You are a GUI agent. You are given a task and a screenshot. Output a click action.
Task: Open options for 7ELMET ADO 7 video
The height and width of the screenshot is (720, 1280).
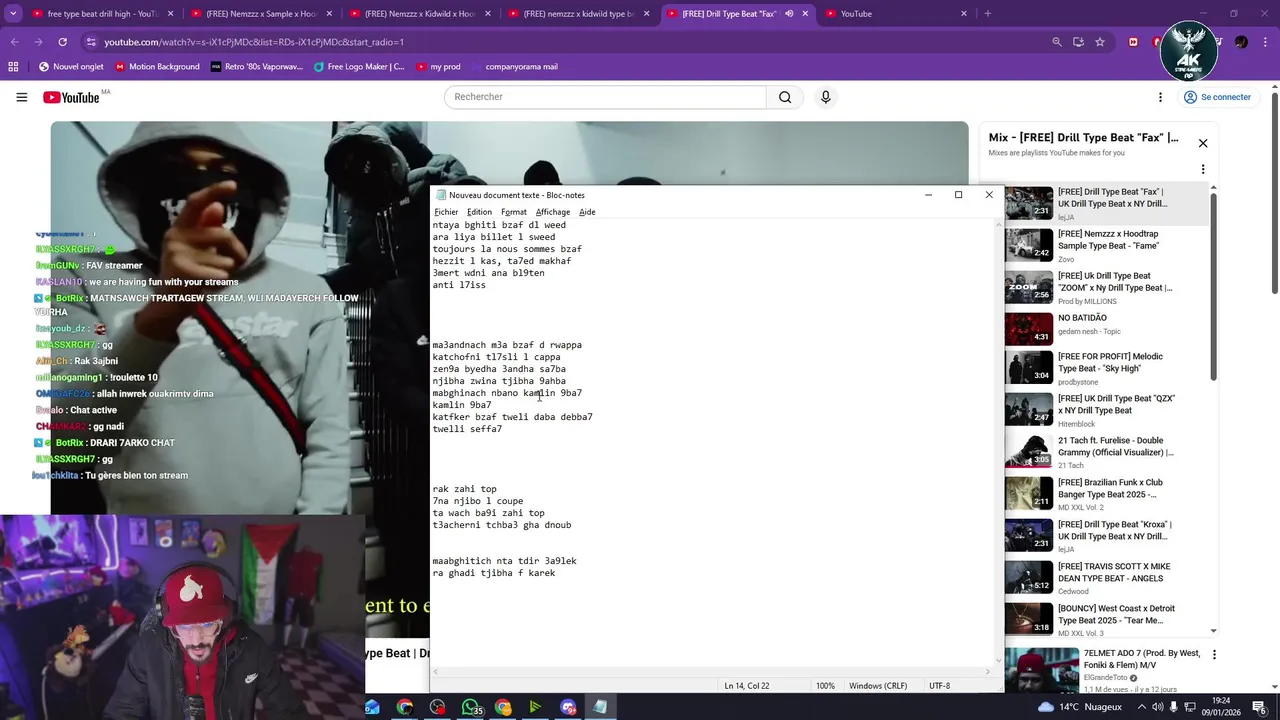coord(1214,655)
